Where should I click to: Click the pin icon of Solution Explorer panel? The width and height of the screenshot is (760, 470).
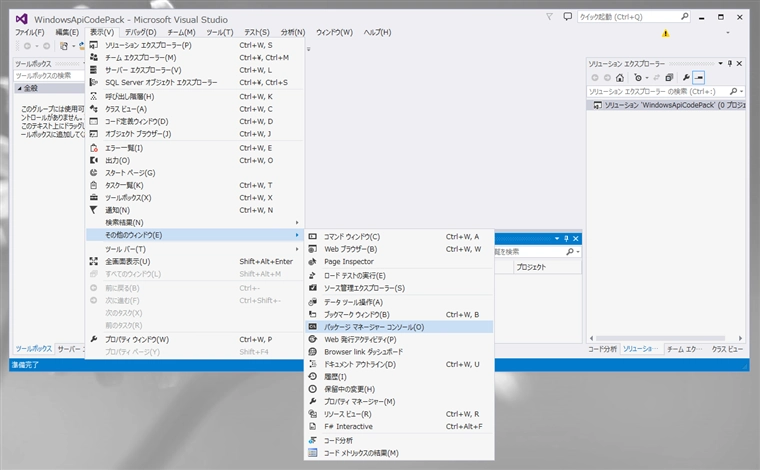(x=730, y=63)
